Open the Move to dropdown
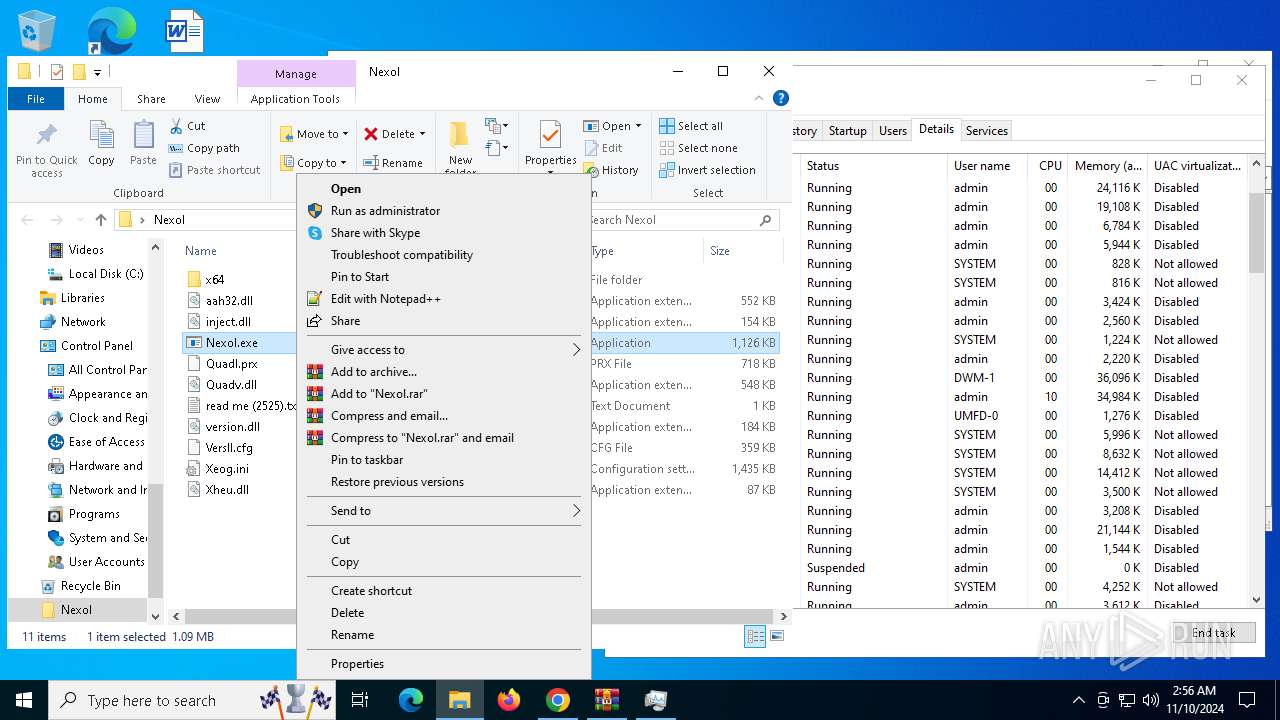Viewport: 1280px width, 720px height. [x=314, y=134]
